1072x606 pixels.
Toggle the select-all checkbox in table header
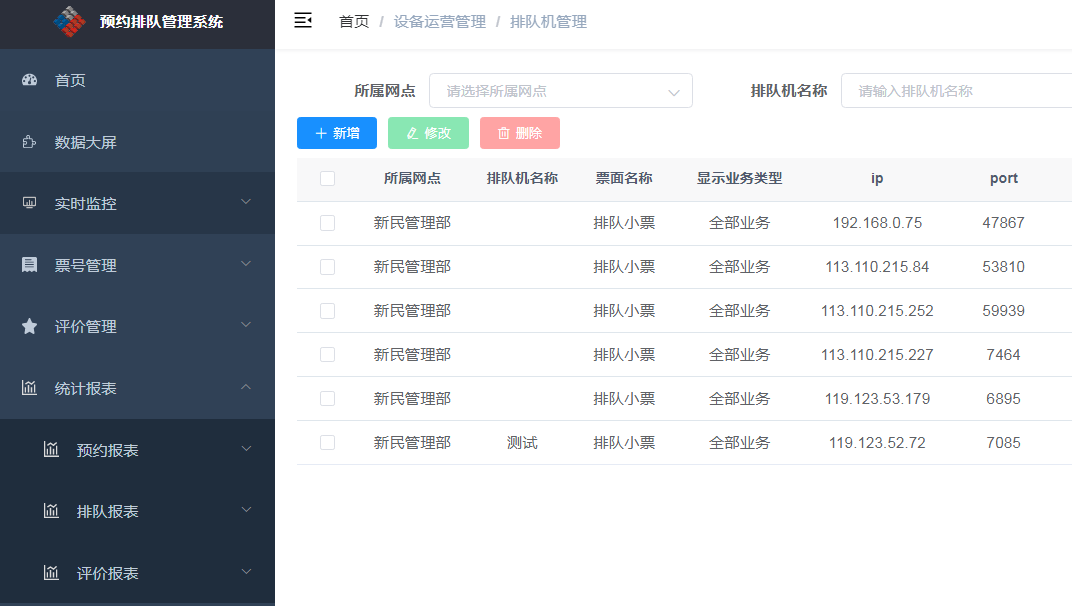(326, 177)
